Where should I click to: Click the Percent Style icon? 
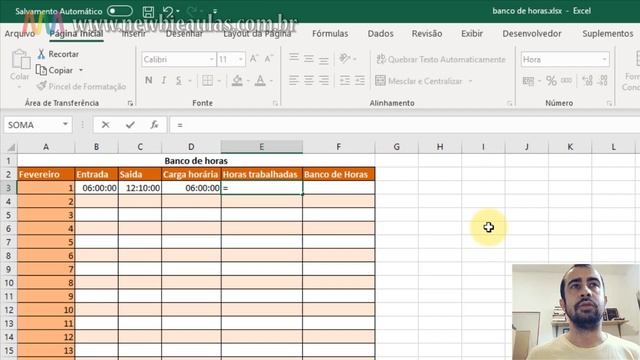point(551,81)
